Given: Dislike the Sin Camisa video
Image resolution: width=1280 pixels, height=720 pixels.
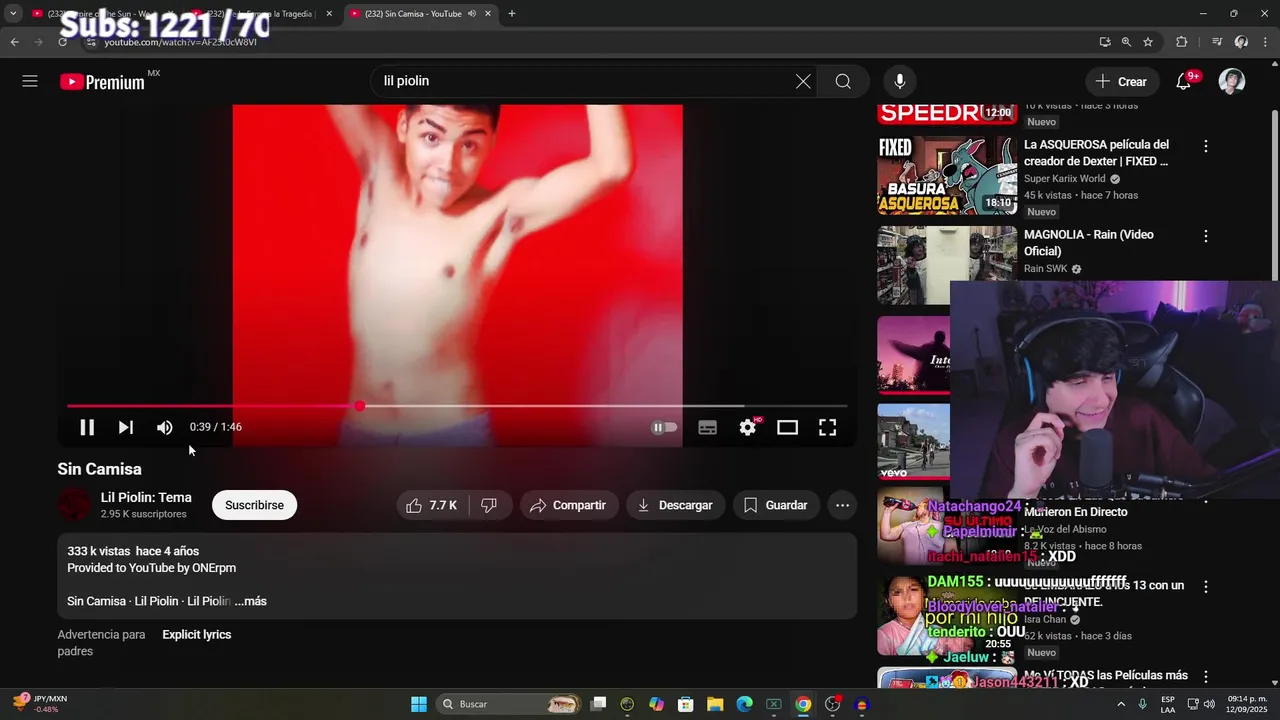Looking at the screenshot, I should pyautogui.click(x=489, y=505).
